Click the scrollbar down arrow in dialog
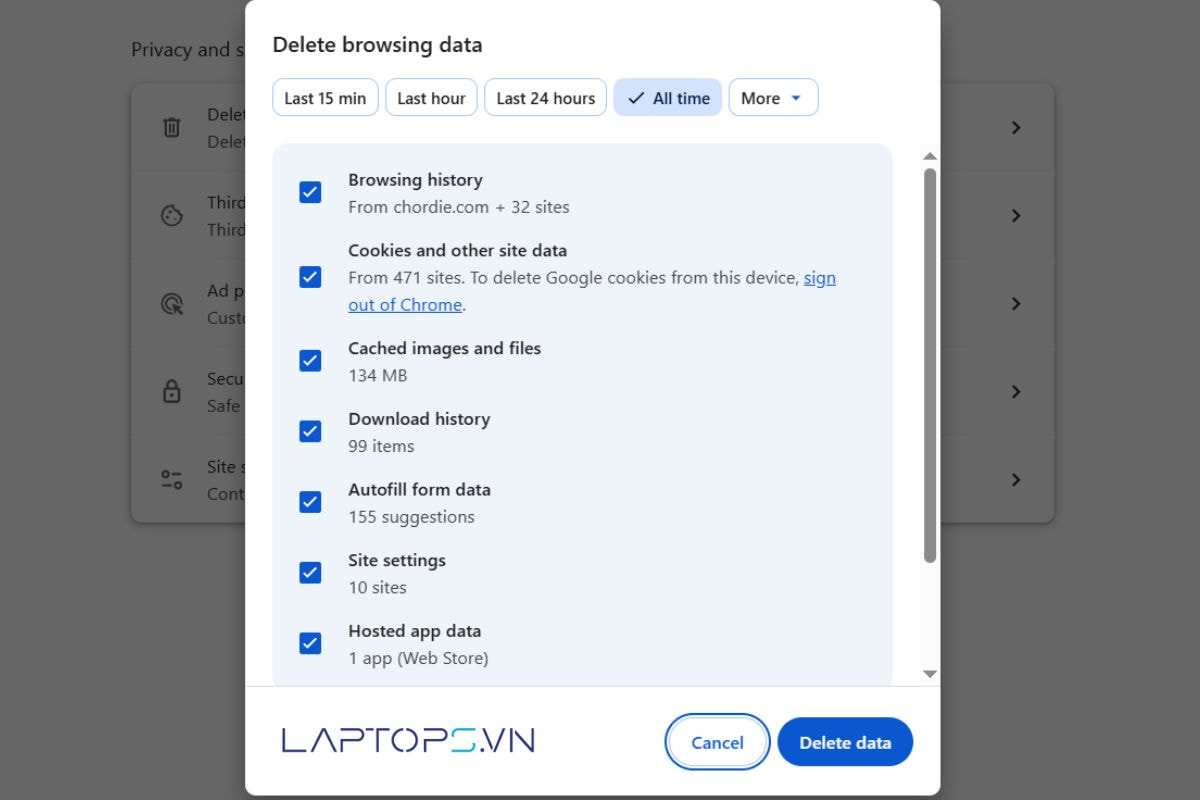 pos(930,674)
